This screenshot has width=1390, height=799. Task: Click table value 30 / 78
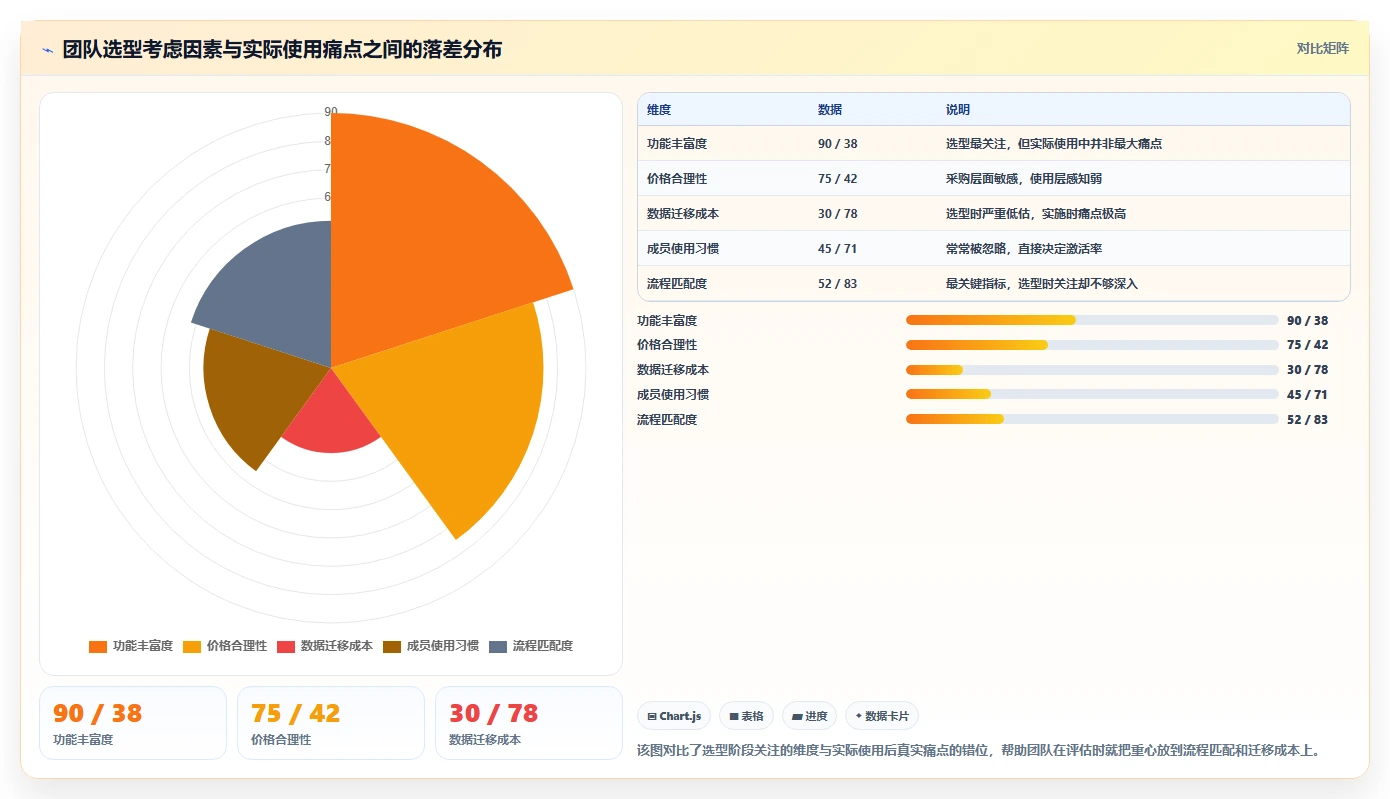[838, 214]
